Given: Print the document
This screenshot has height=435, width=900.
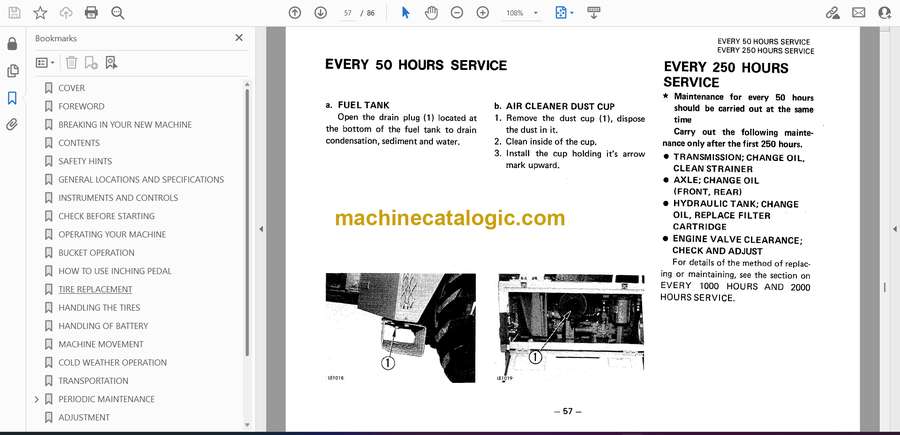Looking at the screenshot, I should click(x=91, y=13).
